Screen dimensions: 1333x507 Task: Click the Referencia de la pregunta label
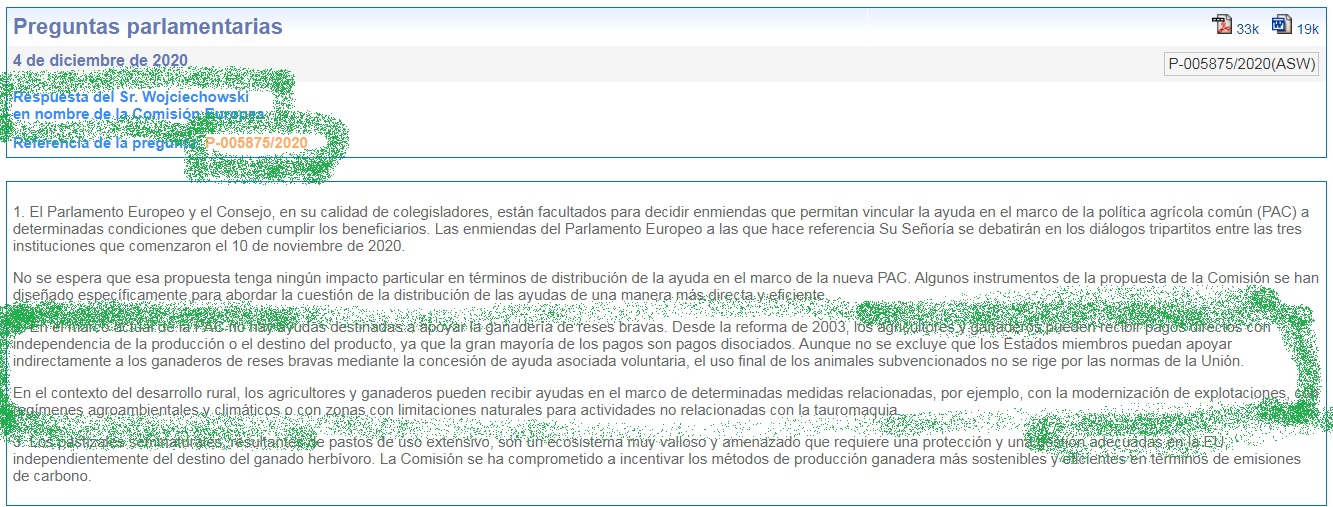pyautogui.click(x=106, y=143)
